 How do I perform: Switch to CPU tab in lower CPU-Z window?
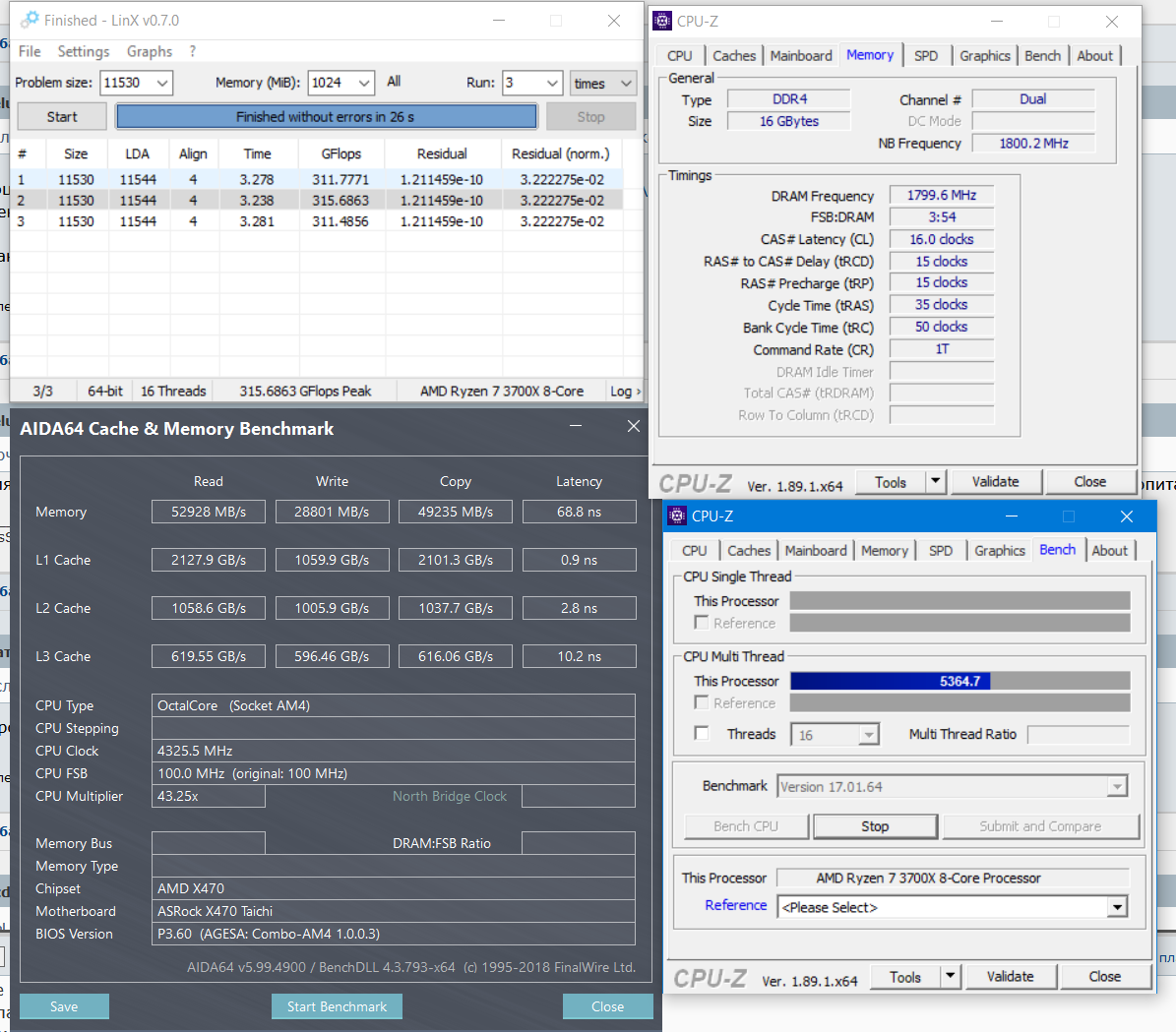coord(695,551)
